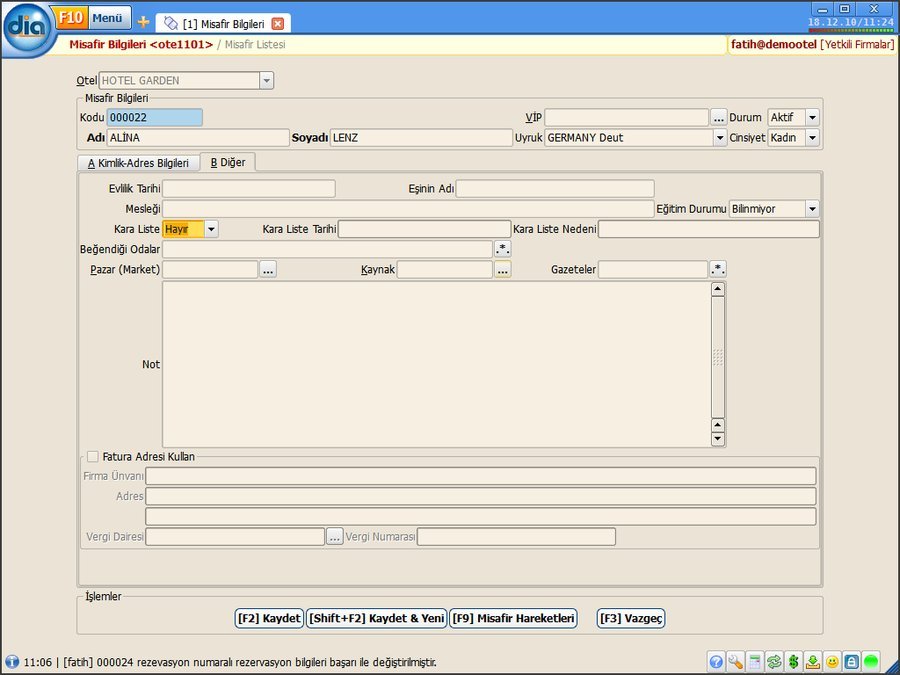The image size is (900, 675).
Task: Click the [F3] Vazgeç cancel button
Action: pyautogui.click(x=631, y=618)
